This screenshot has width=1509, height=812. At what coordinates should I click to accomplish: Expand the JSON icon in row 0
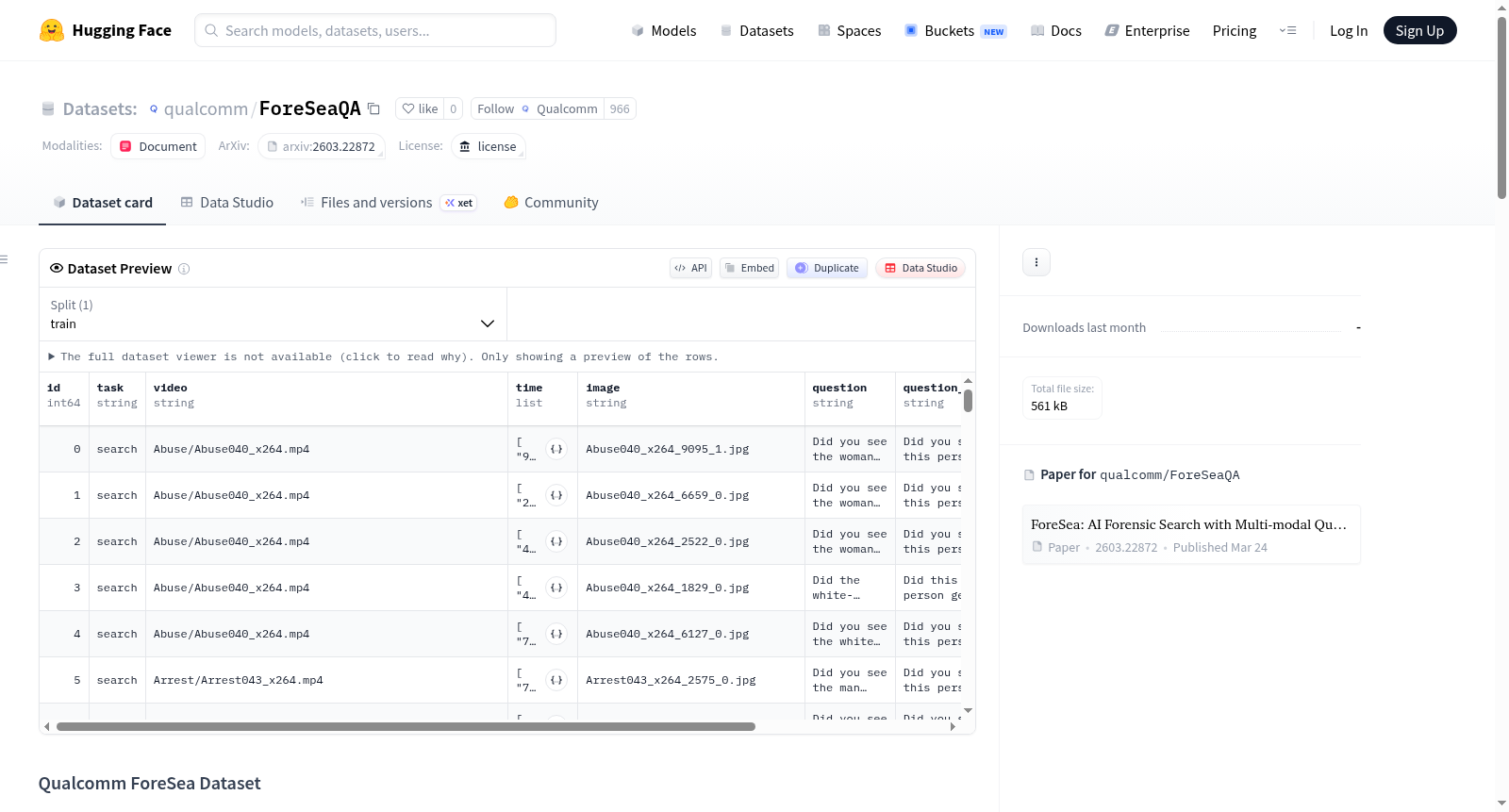(x=556, y=449)
